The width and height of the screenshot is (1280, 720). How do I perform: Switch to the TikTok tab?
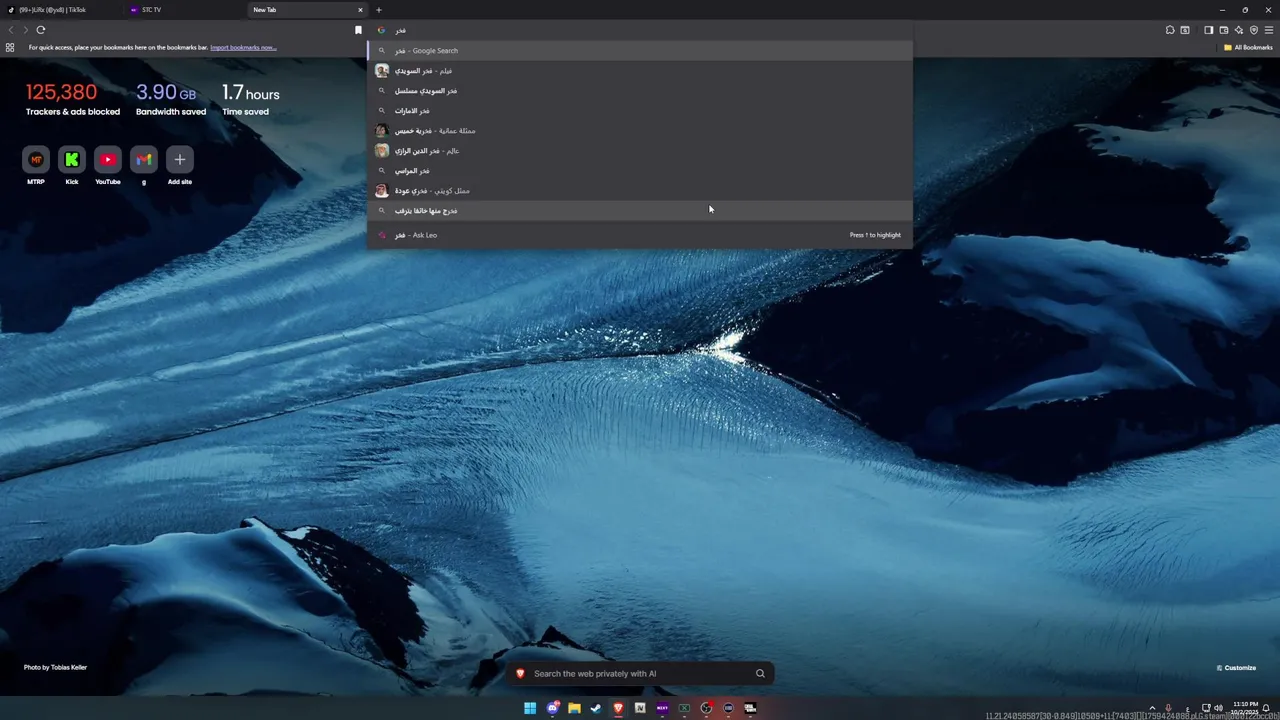[x=62, y=10]
